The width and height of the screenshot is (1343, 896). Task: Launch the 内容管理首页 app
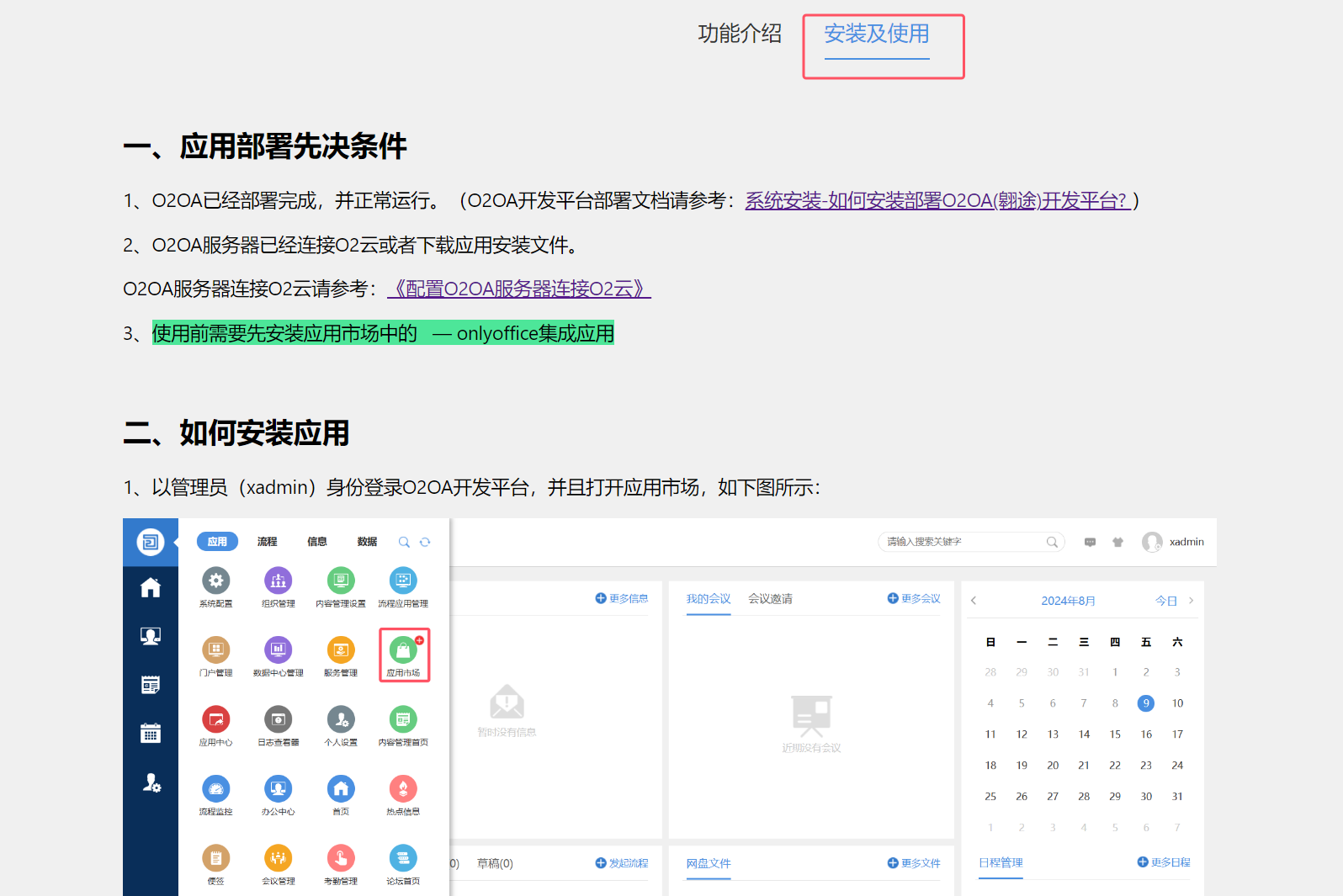click(x=403, y=719)
